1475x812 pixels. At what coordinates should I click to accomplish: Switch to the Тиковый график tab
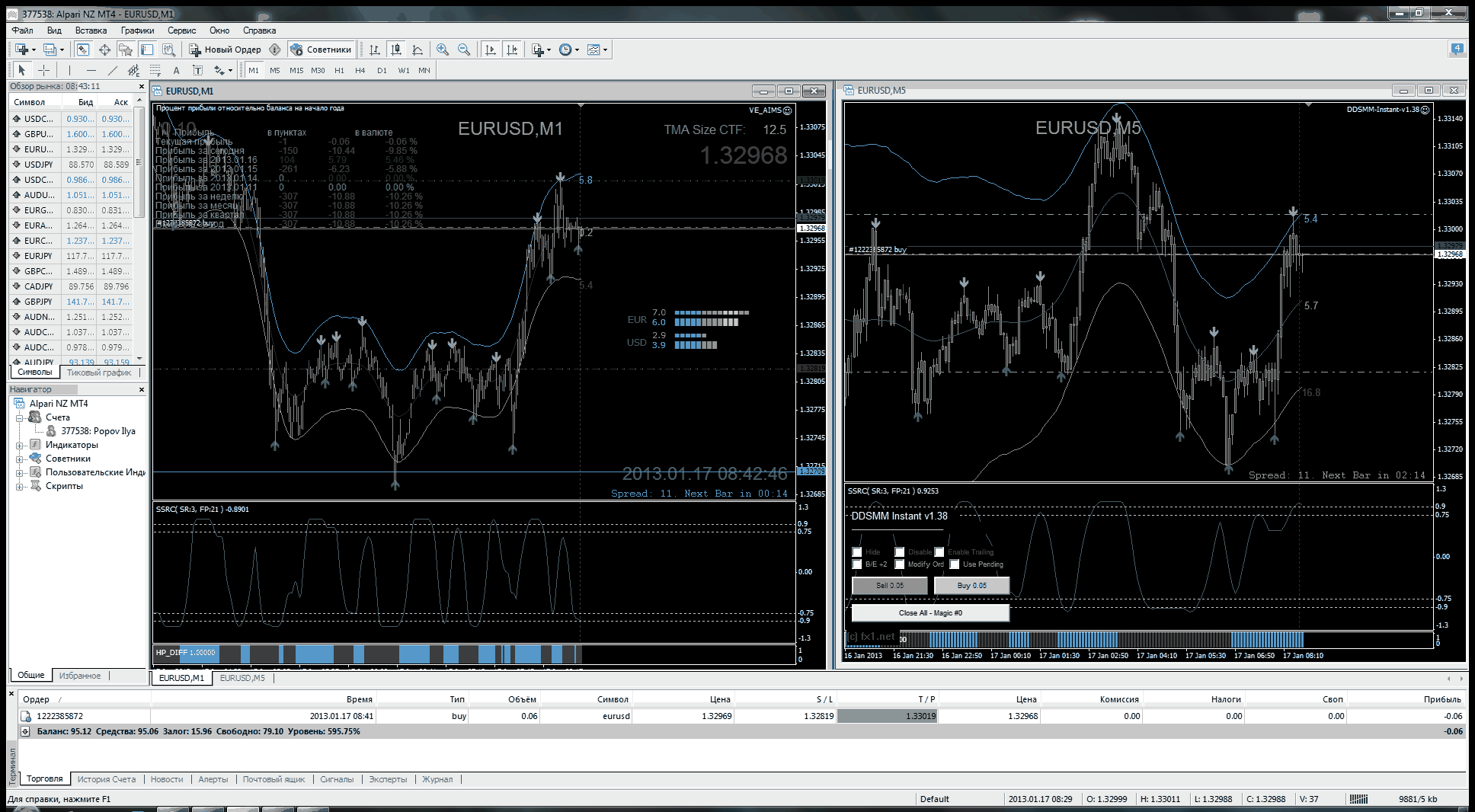coord(99,372)
